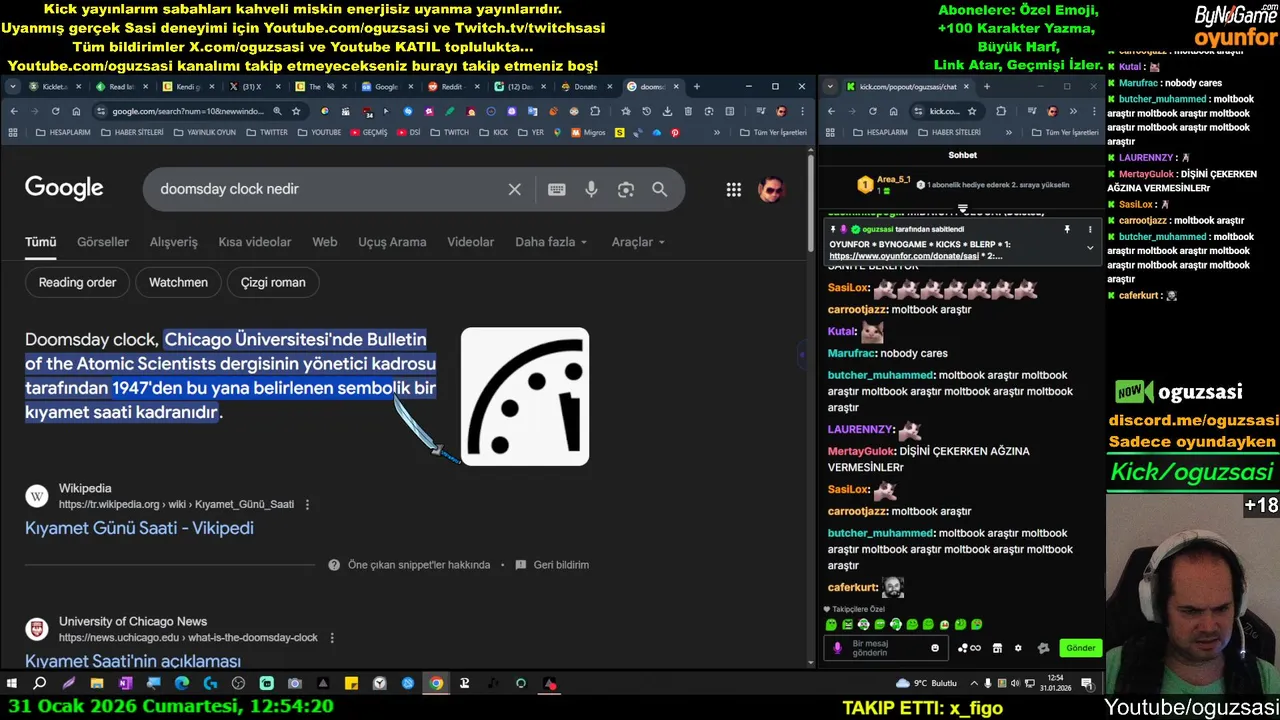Click 'Reading order' suggestion chip
Viewport: 1280px width, 720px height.
77,282
